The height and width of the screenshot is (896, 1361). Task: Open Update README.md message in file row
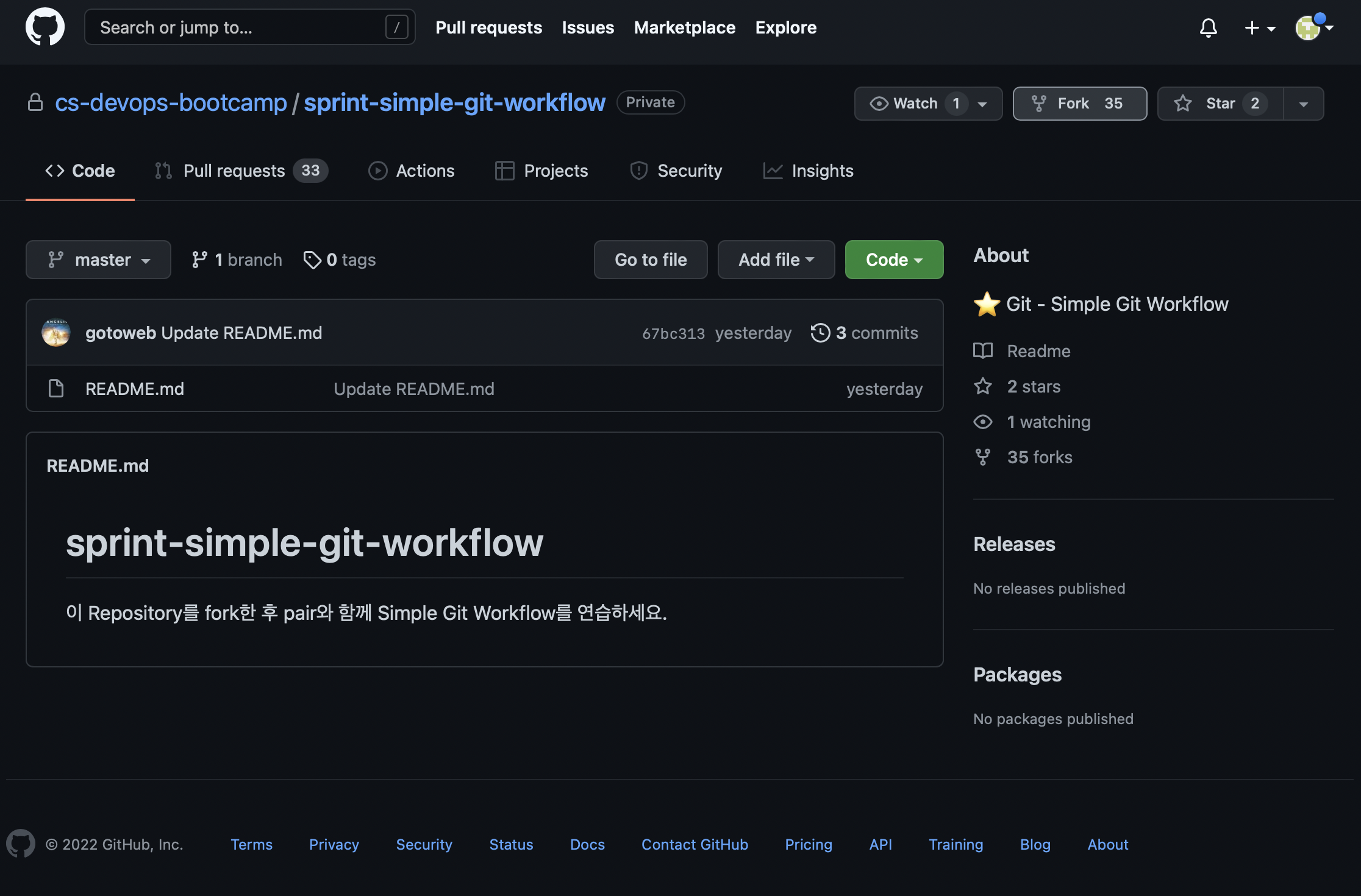click(x=414, y=389)
